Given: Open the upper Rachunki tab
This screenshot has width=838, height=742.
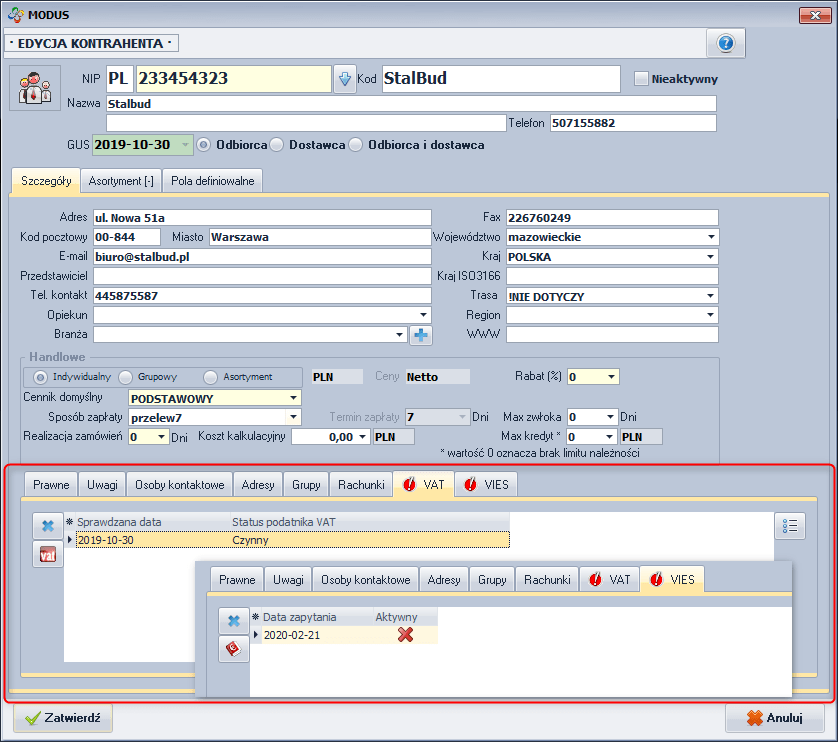Looking at the screenshot, I should 361,485.
